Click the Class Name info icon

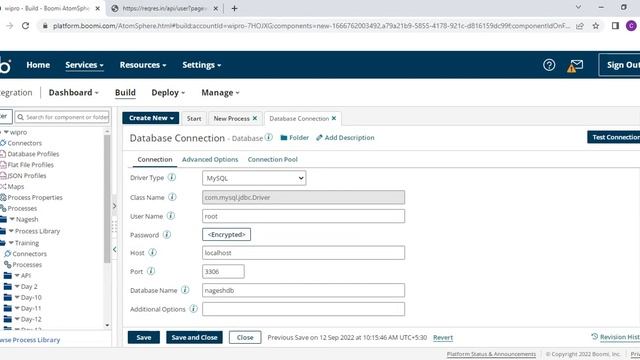pos(172,197)
